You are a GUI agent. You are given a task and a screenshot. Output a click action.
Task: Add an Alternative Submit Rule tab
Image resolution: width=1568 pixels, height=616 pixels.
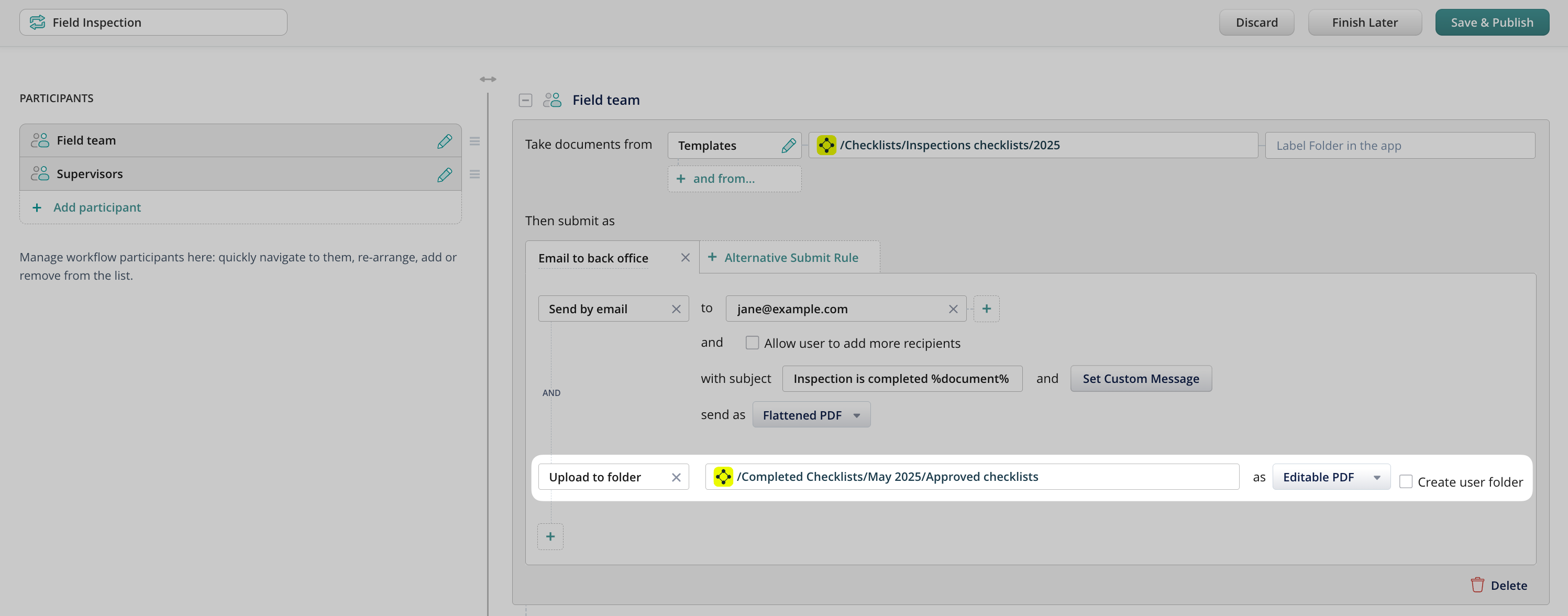click(x=789, y=258)
